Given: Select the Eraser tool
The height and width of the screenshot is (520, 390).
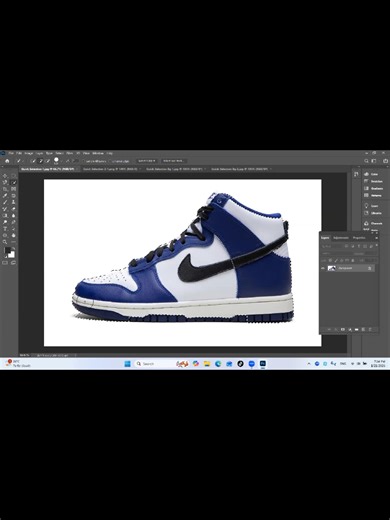Looking at the screenshot, I should pyautogui.click(x=14, y=209).
